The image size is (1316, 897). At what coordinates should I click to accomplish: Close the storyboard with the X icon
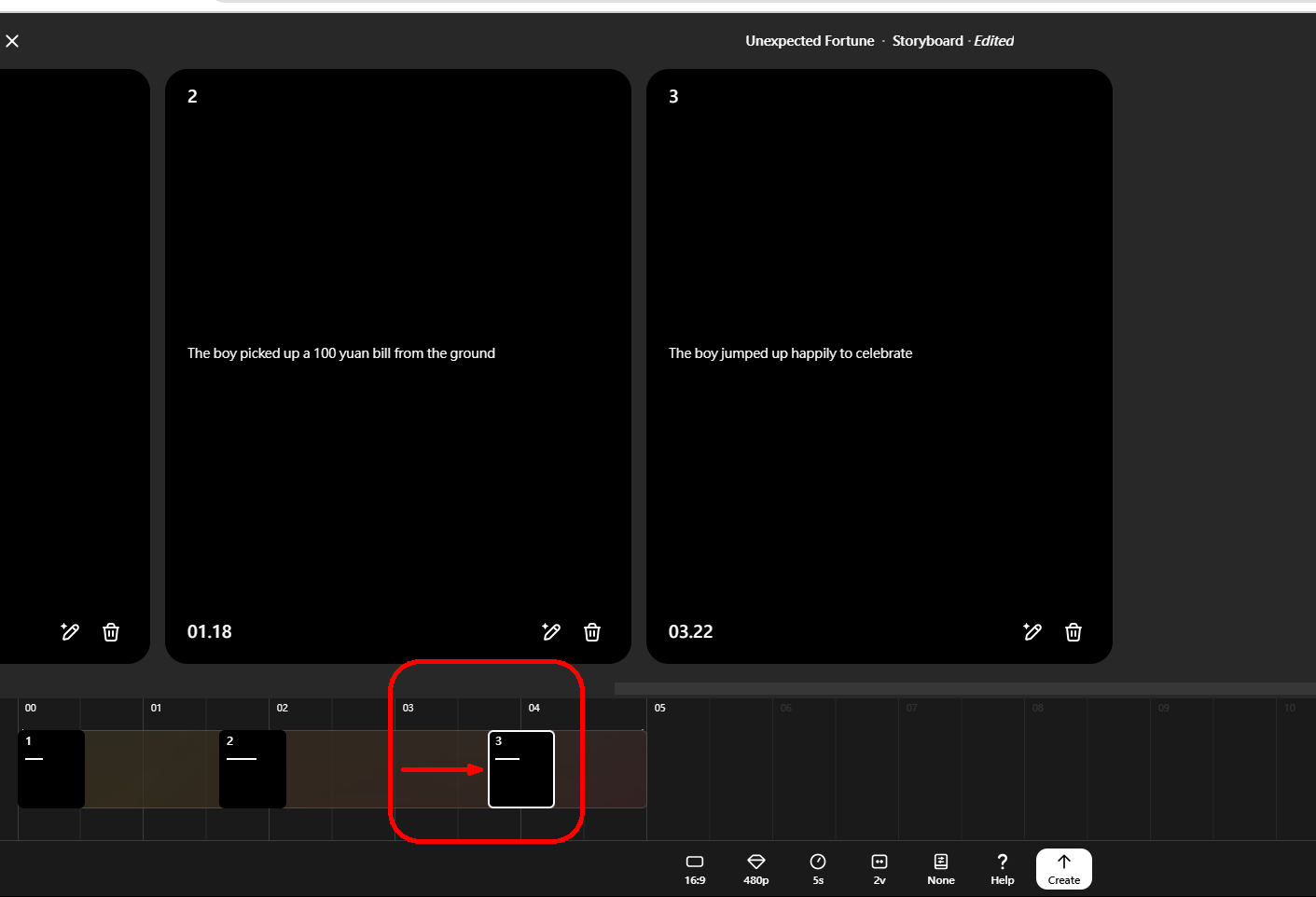pyautogui.click(x=12, y=41)
